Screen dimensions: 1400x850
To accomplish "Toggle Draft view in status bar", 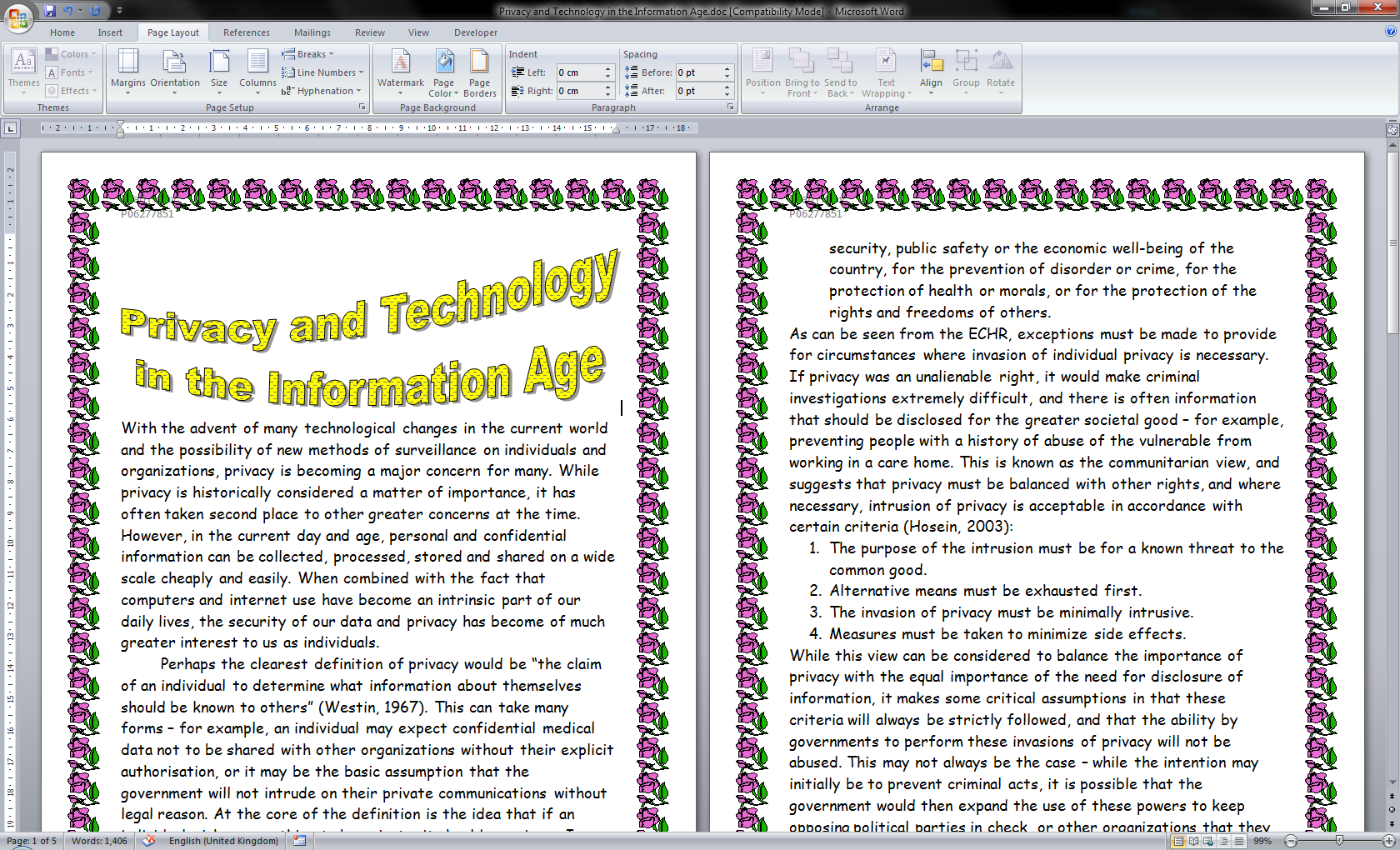I will point(1239,841).
